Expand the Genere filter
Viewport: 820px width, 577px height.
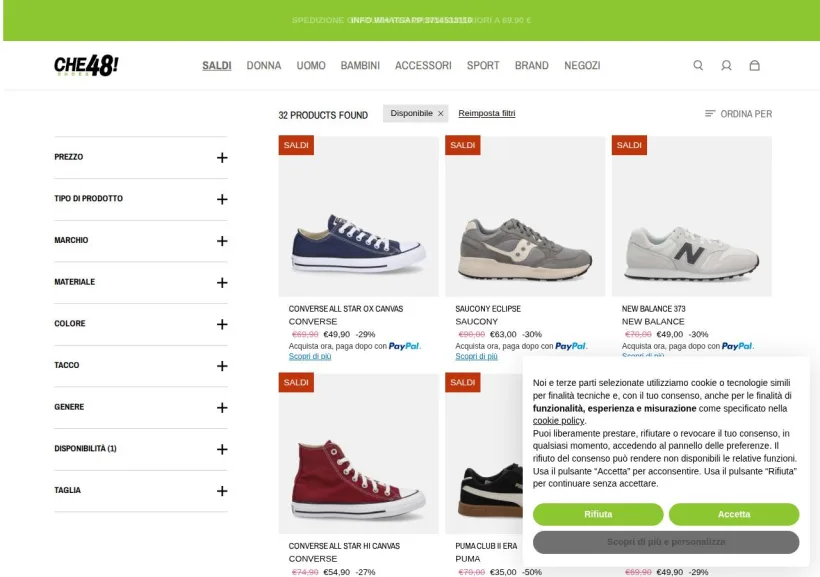coord(141,408)
